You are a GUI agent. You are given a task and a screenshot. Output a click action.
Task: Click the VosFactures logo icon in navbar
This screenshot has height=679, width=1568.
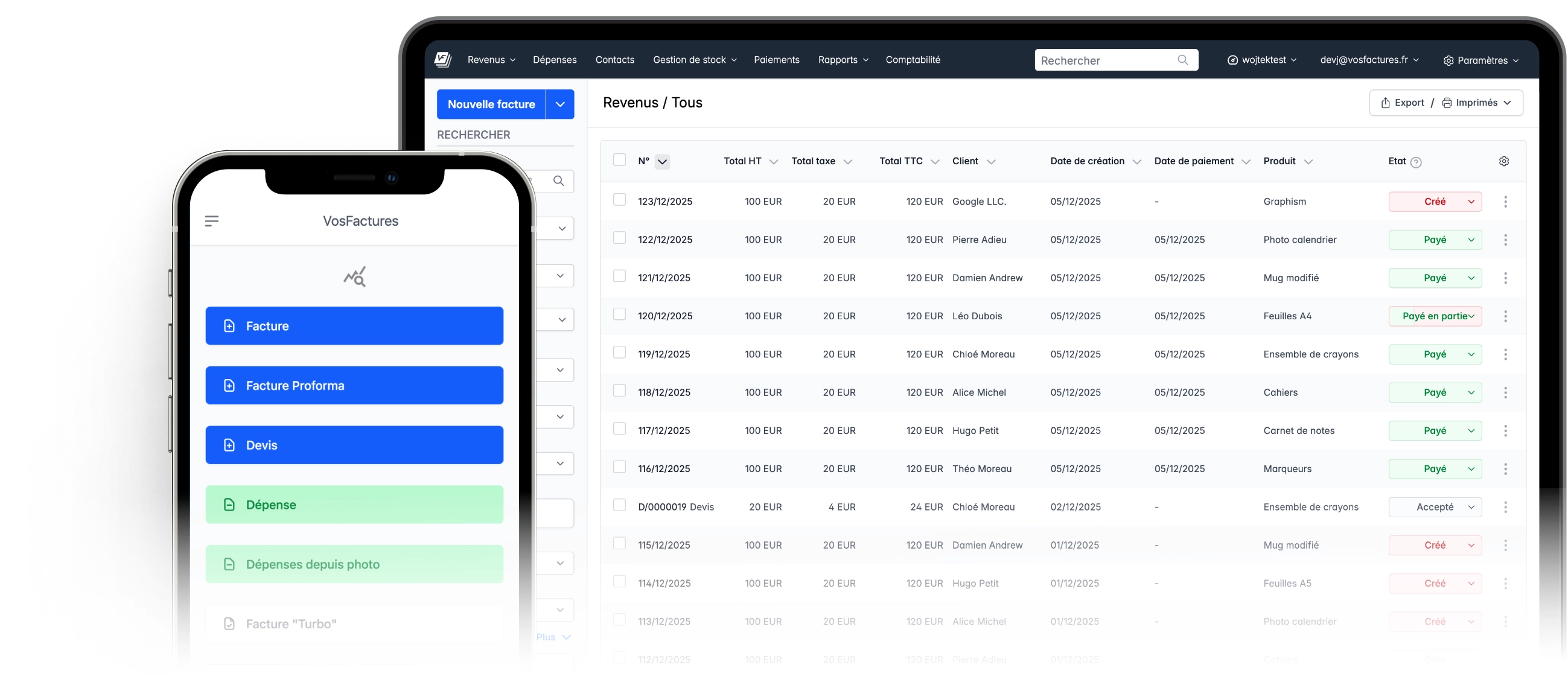[x=442, y=59]
